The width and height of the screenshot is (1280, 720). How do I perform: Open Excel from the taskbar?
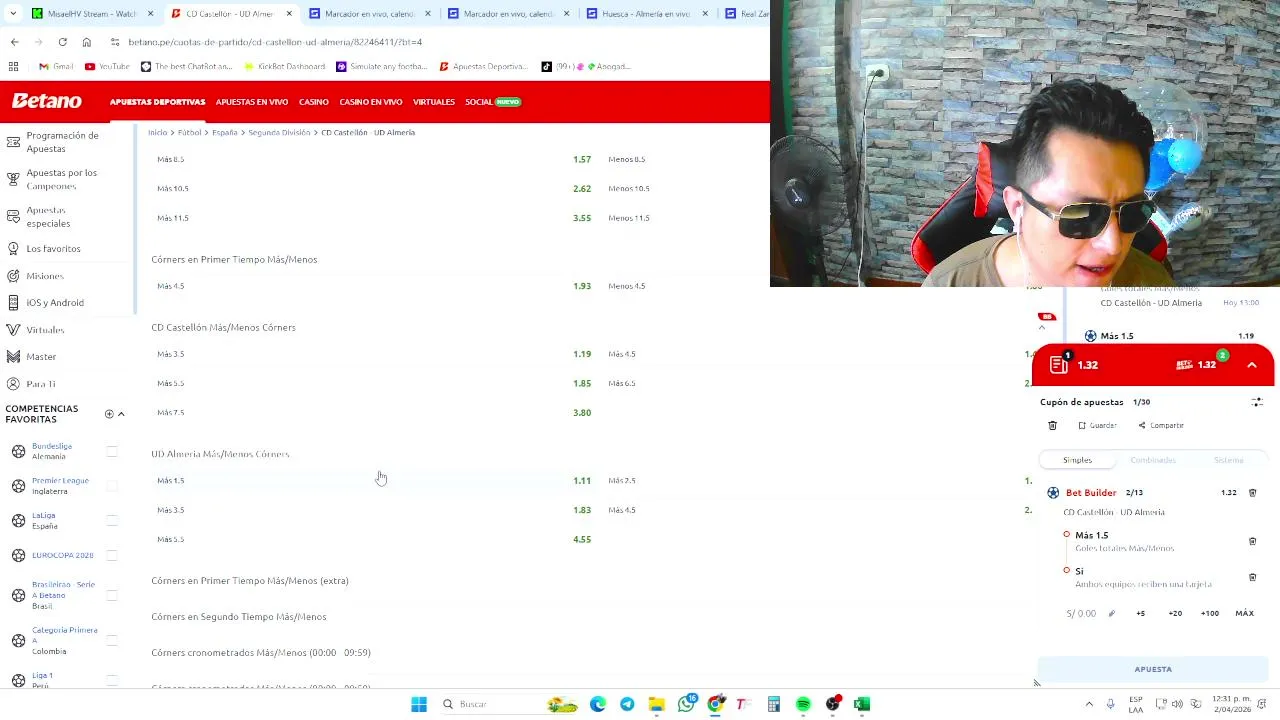(862, 704)
